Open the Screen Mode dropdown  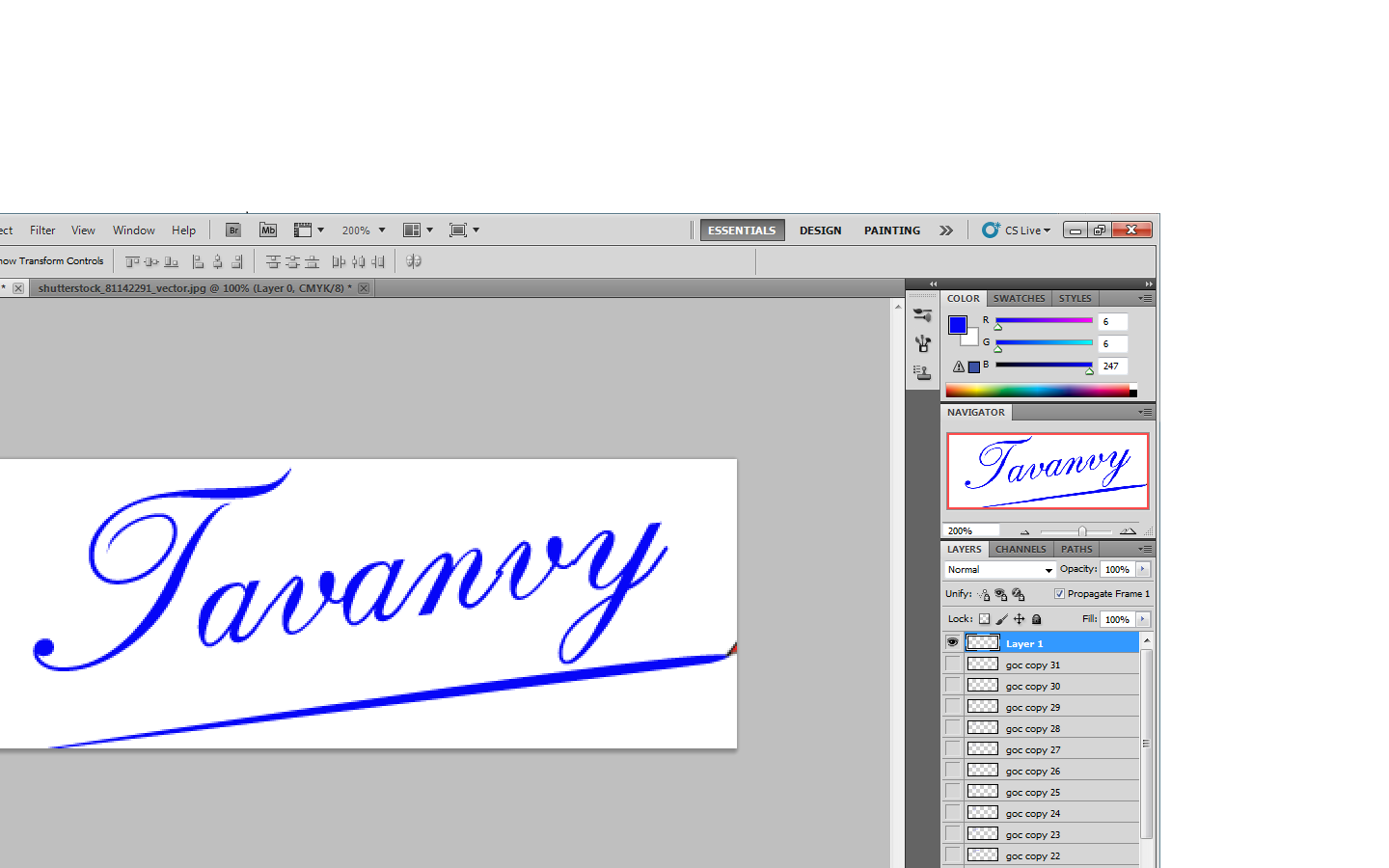464,231
